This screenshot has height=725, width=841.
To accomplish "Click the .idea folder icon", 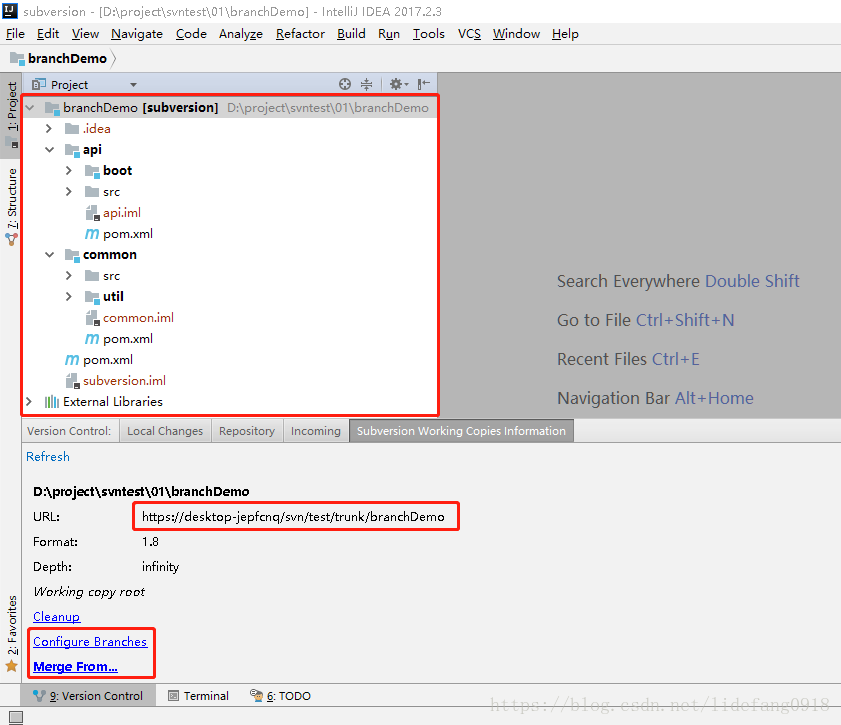I will [x=72, y=129].
